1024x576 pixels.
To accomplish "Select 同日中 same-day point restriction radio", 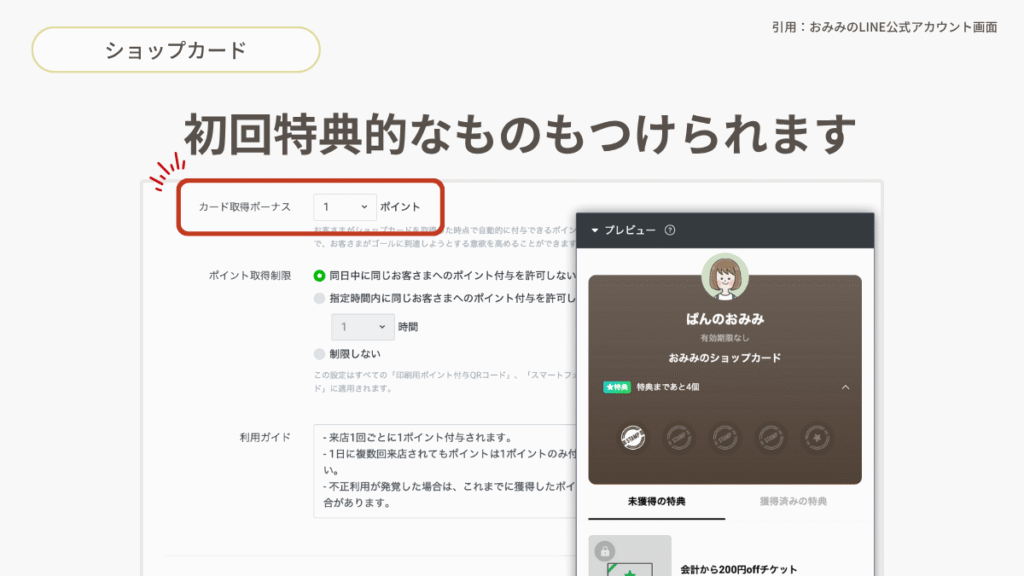I will point(320,275).
